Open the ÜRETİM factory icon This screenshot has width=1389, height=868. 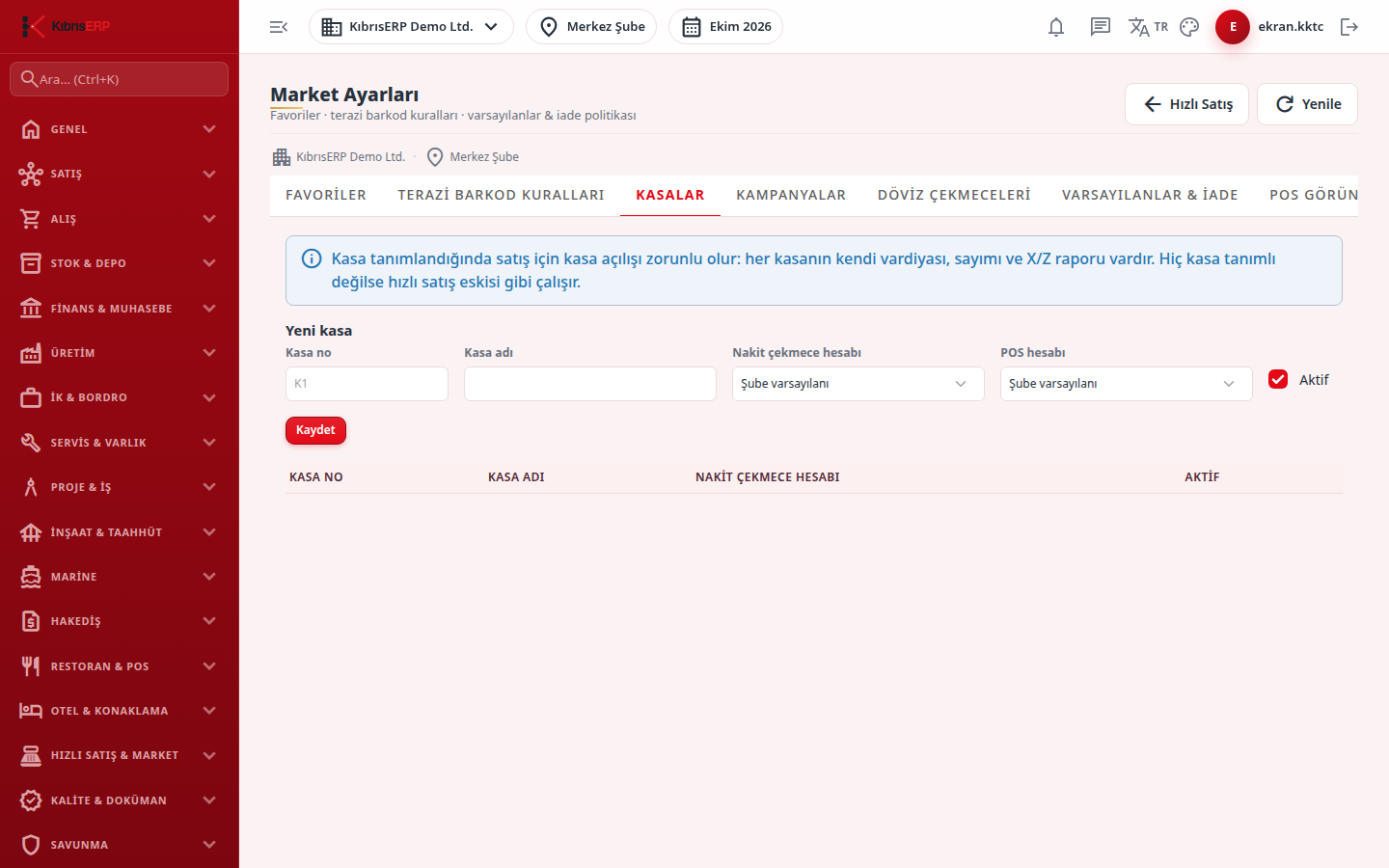pos(31,353)
